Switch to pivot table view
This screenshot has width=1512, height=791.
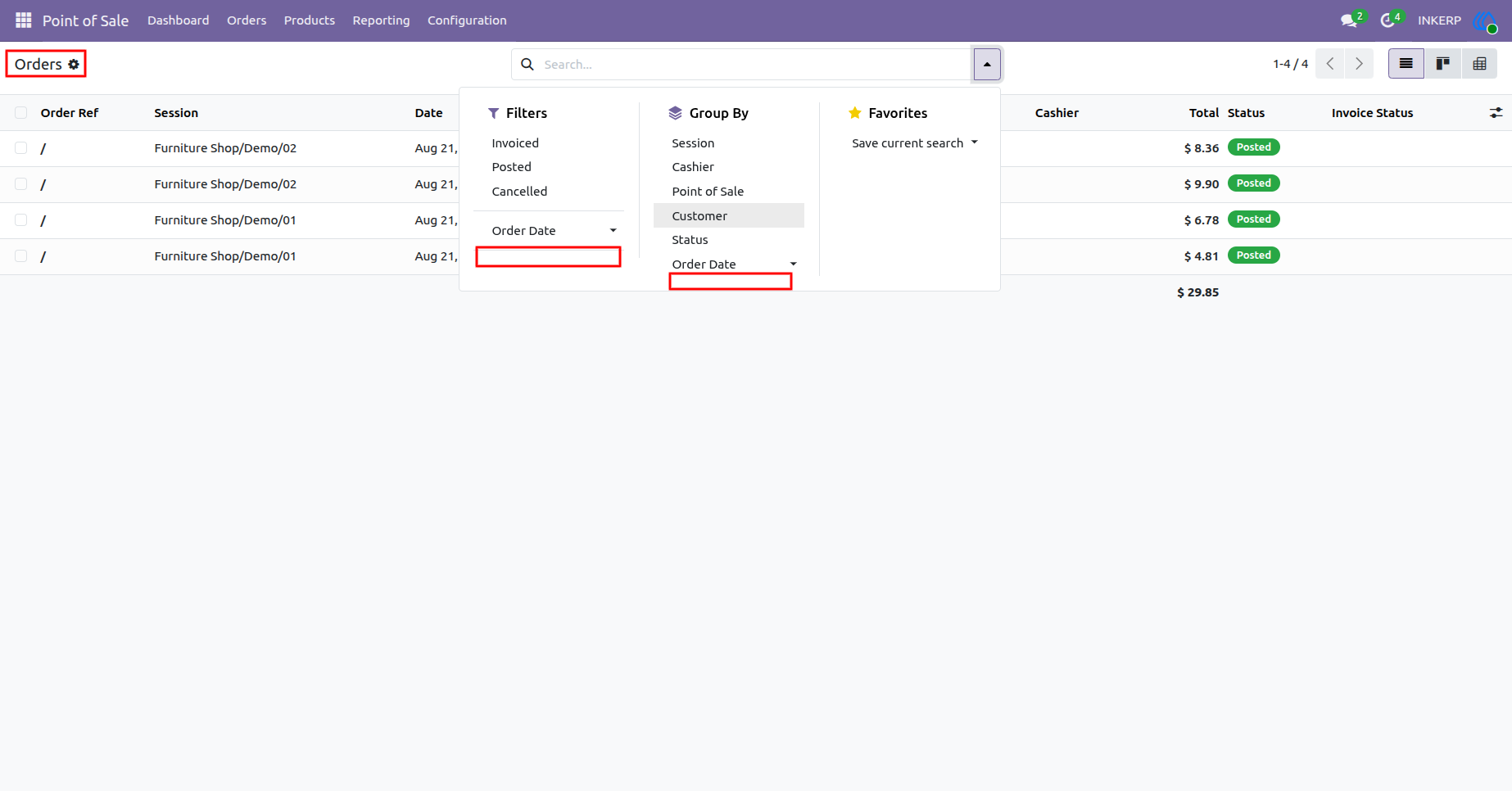[x=1479, y=64]
